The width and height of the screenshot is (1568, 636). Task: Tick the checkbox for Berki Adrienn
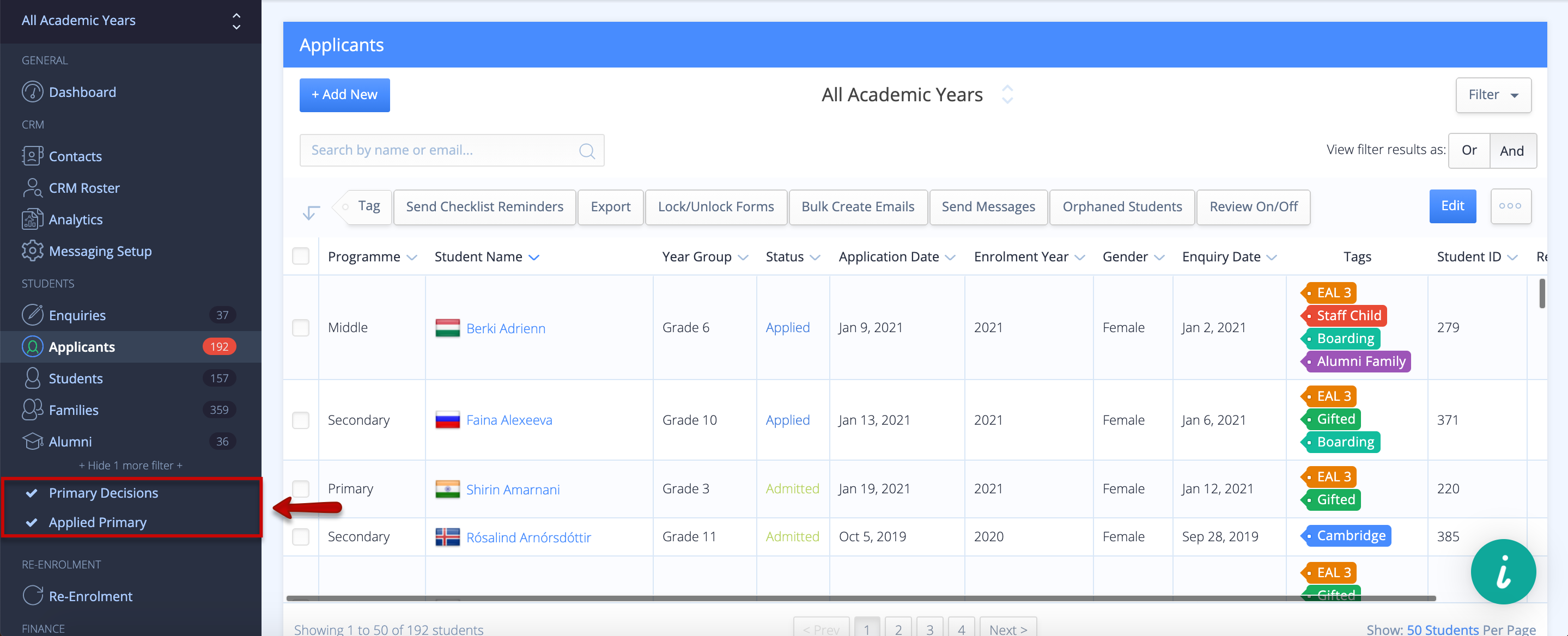[301, 327]
